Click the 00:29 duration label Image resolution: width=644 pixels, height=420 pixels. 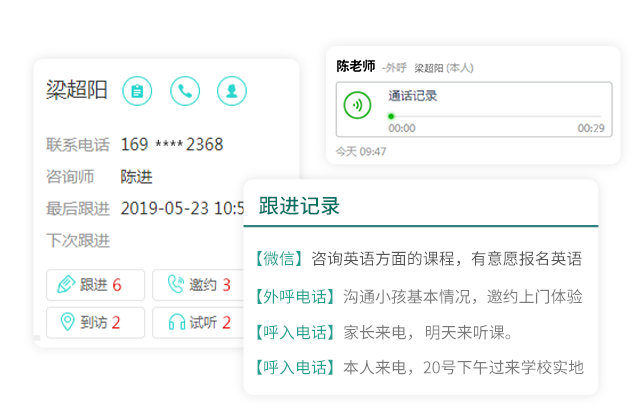(x=591, y=129)
